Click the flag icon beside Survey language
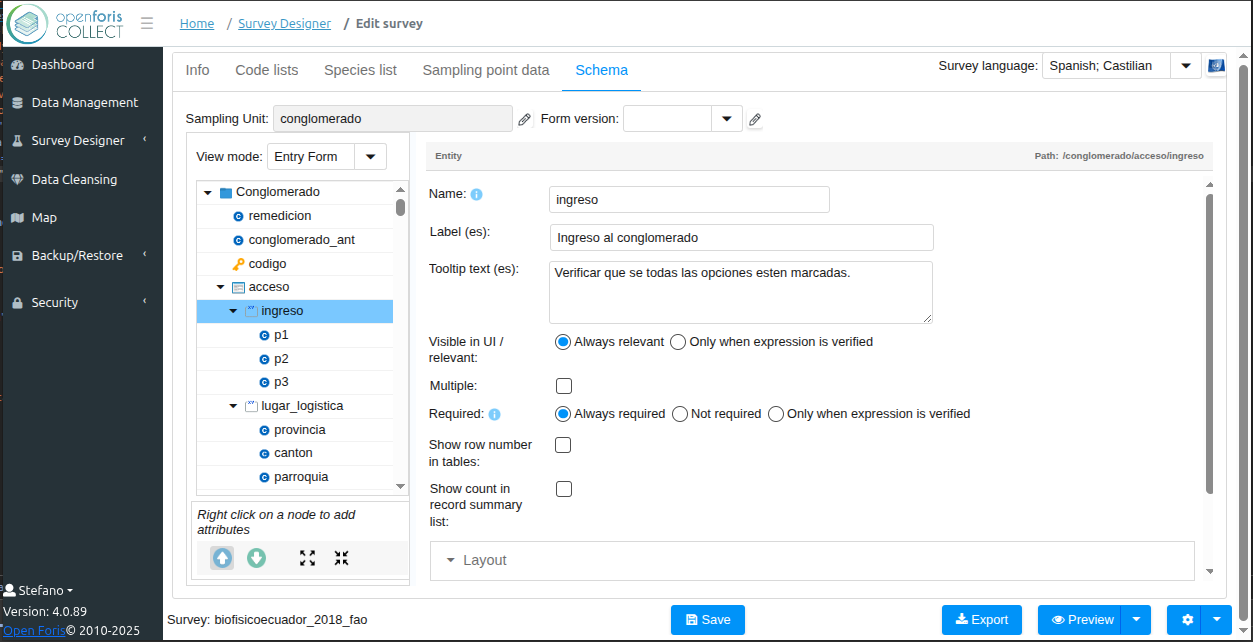 pyautogui.click(x=1216, y=66)
